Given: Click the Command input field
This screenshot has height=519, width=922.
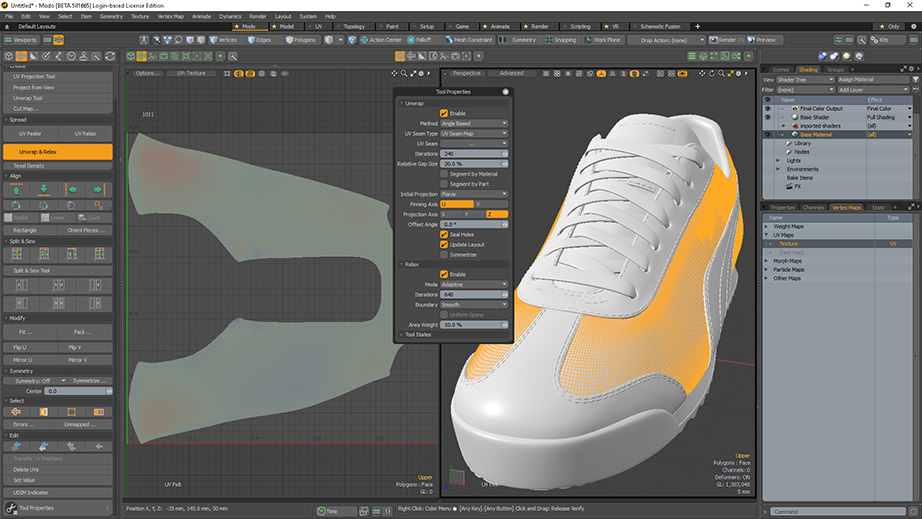Looking at the screenshot, I should 837,511.
